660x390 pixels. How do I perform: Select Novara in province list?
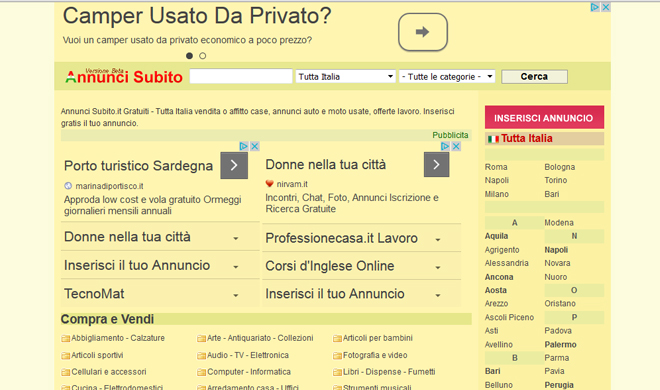557,263
